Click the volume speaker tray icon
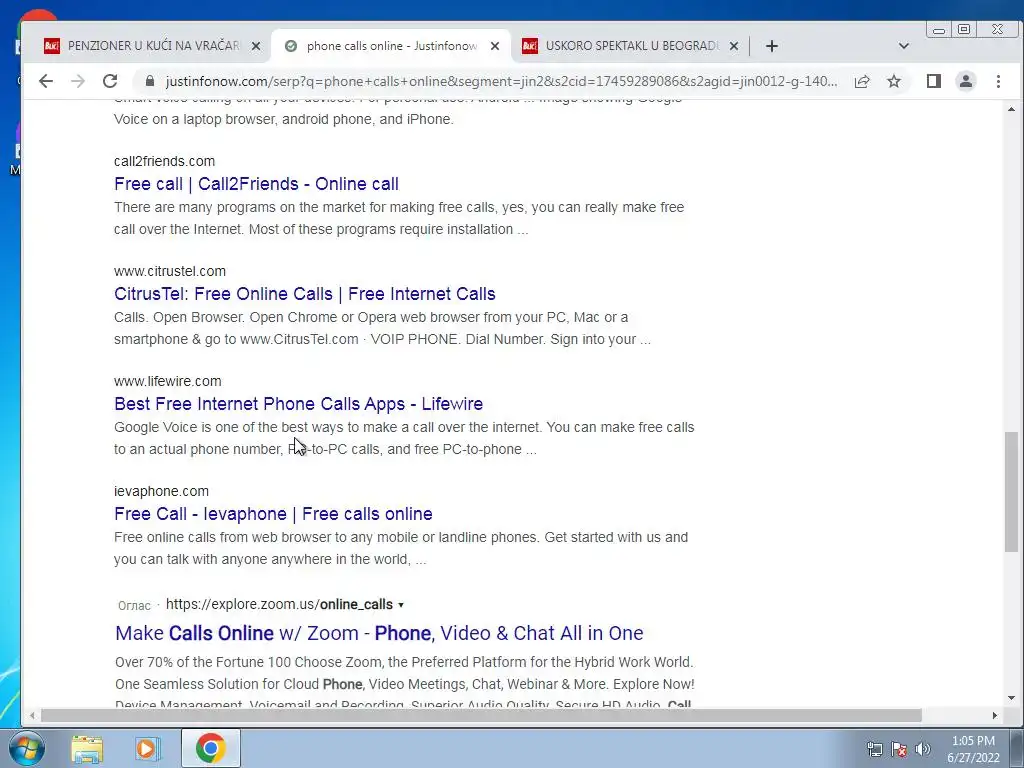The image size is (1024, 768). click(x=923, y=749)
